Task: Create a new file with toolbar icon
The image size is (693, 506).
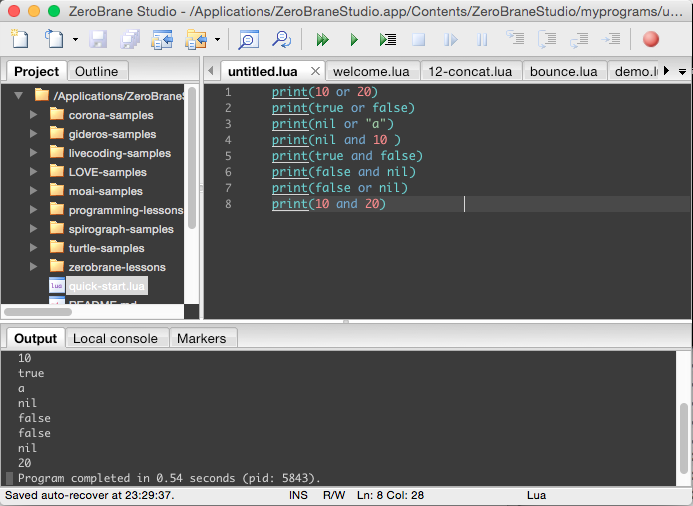Action: [20, 39]
